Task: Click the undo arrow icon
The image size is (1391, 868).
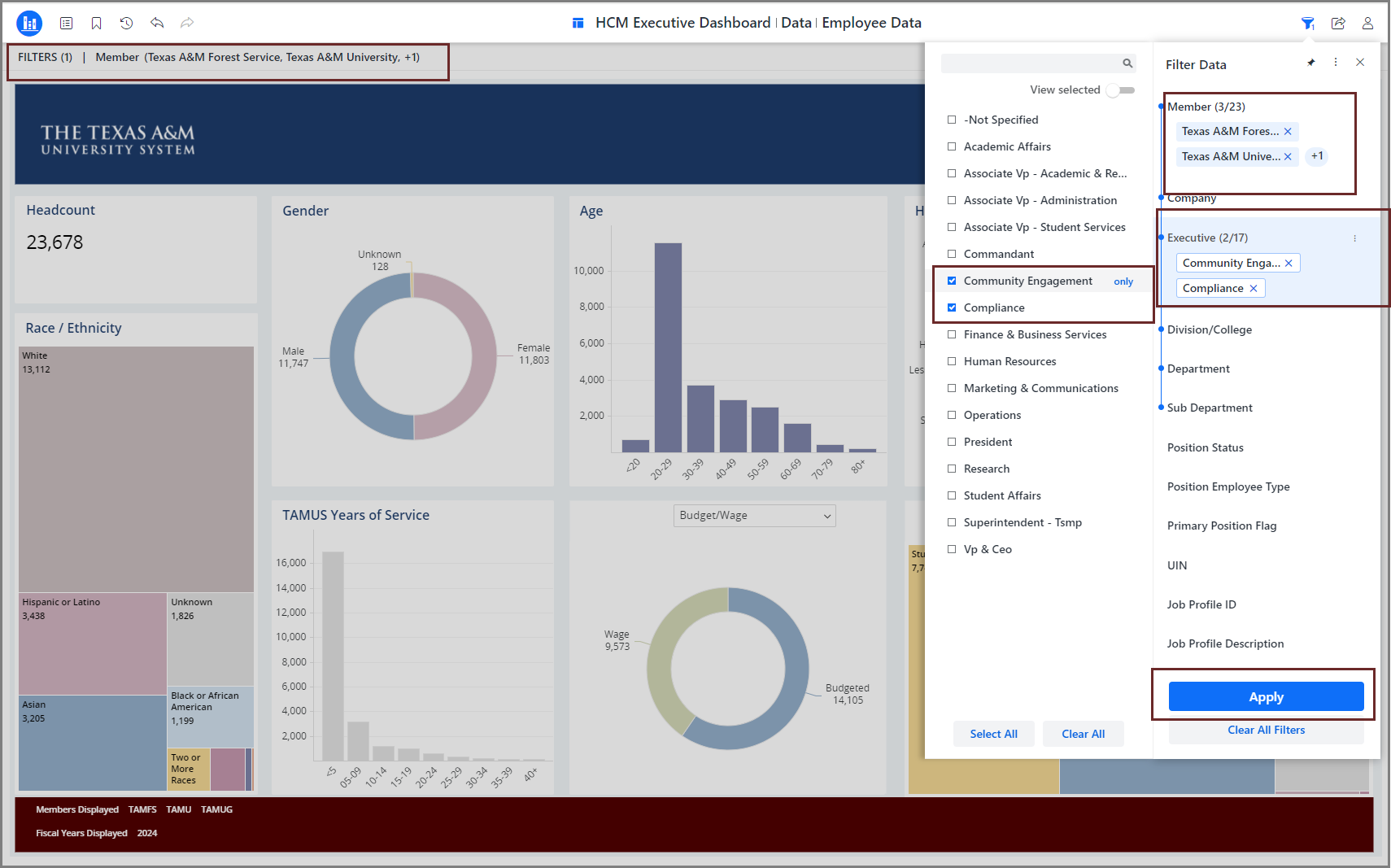Action: 157,23
